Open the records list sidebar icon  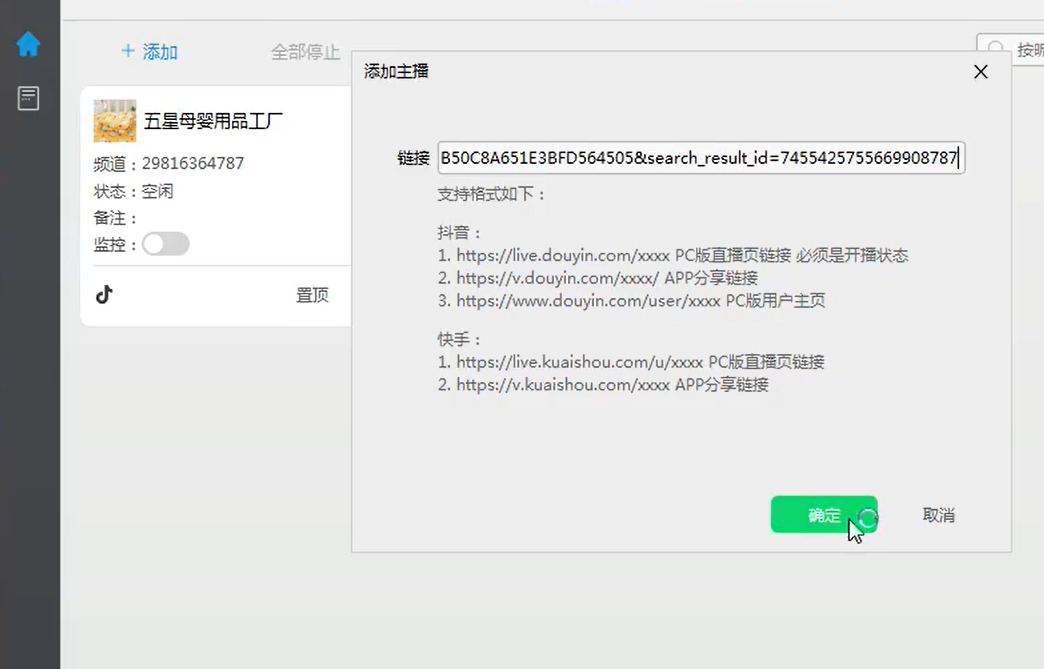coord(28,99)
